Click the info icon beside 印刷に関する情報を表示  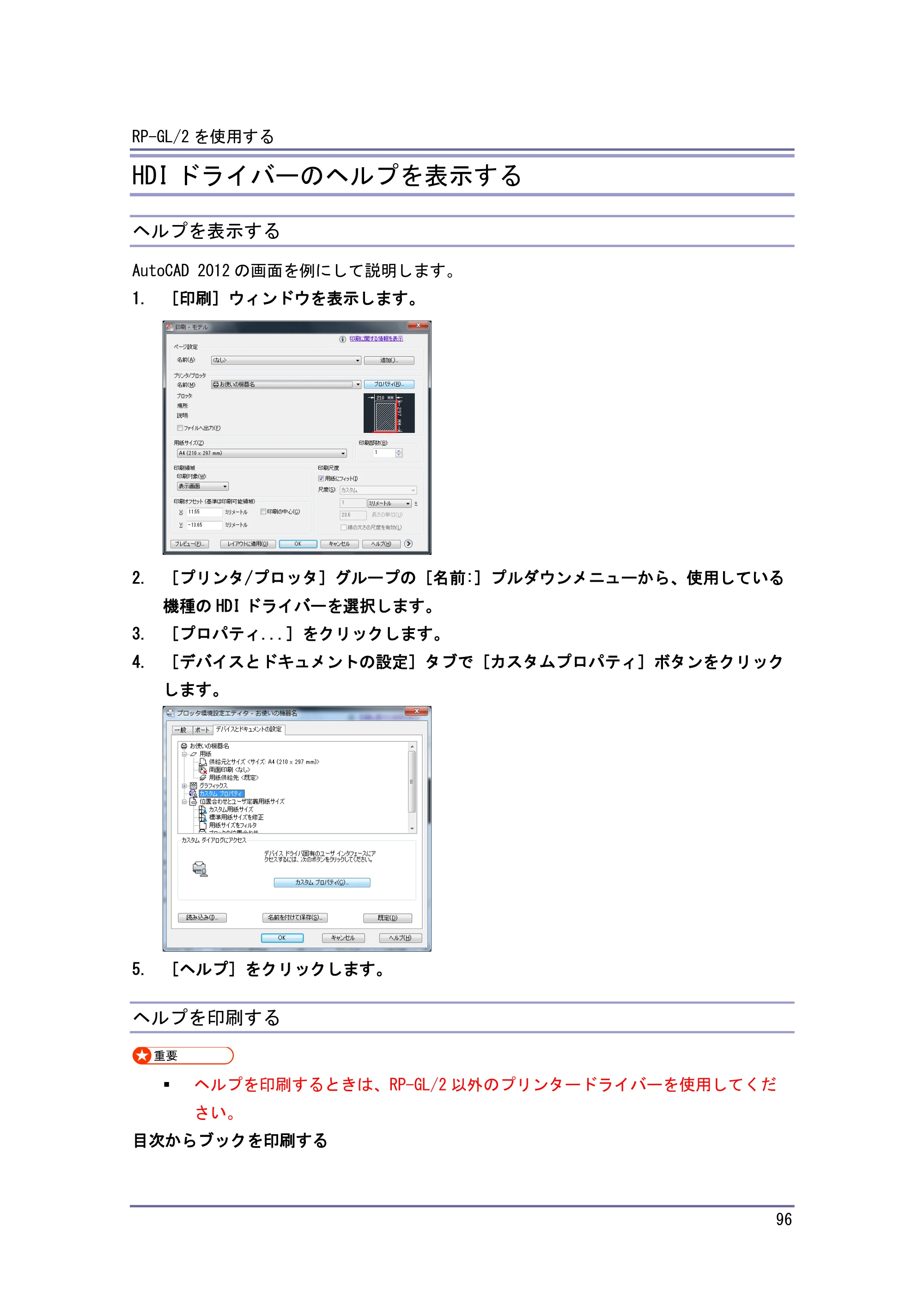point(343,339)
